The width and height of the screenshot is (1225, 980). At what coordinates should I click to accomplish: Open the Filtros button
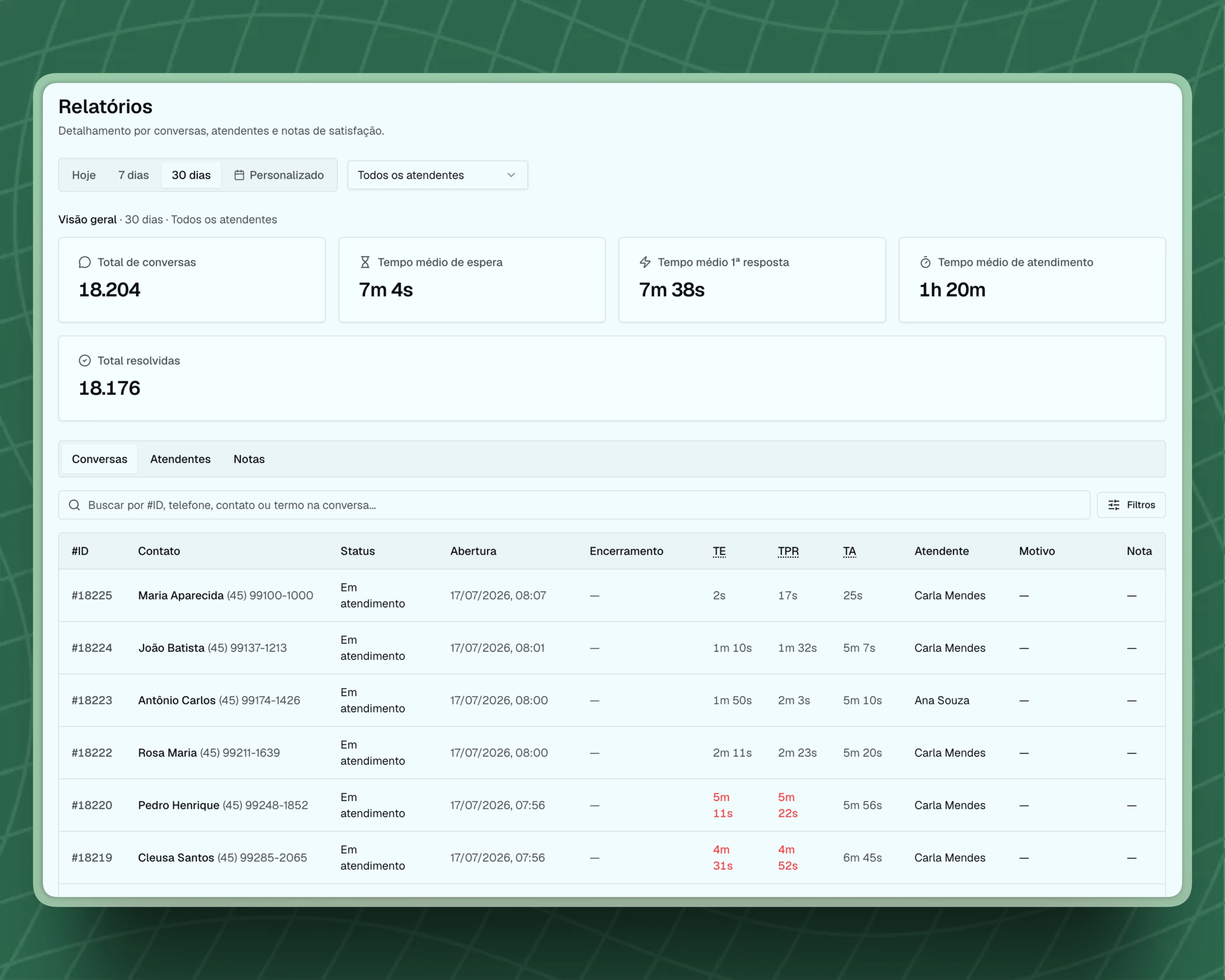coord(1131,505)
